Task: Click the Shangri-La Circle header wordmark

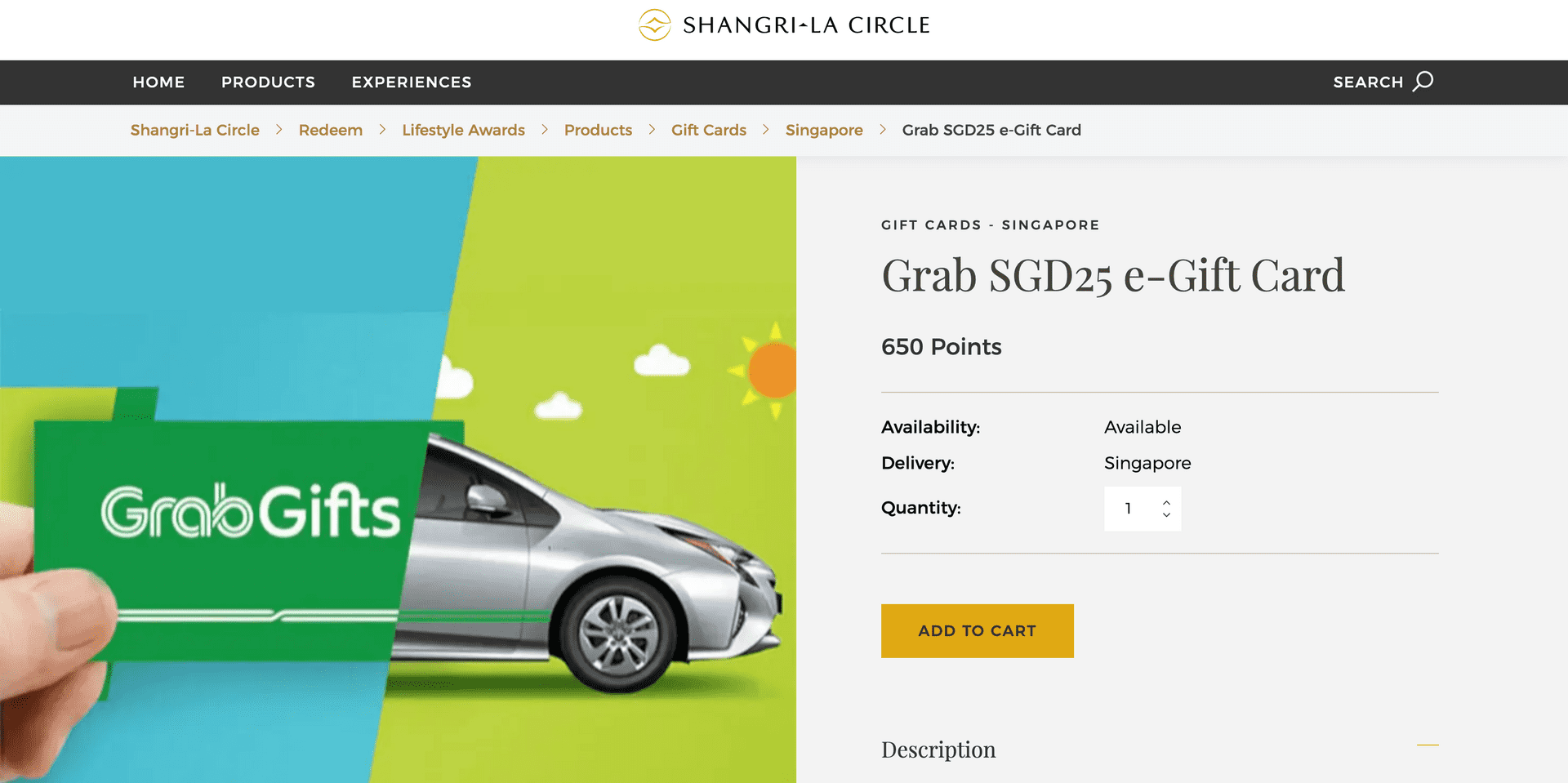Action: click(806, 25)
